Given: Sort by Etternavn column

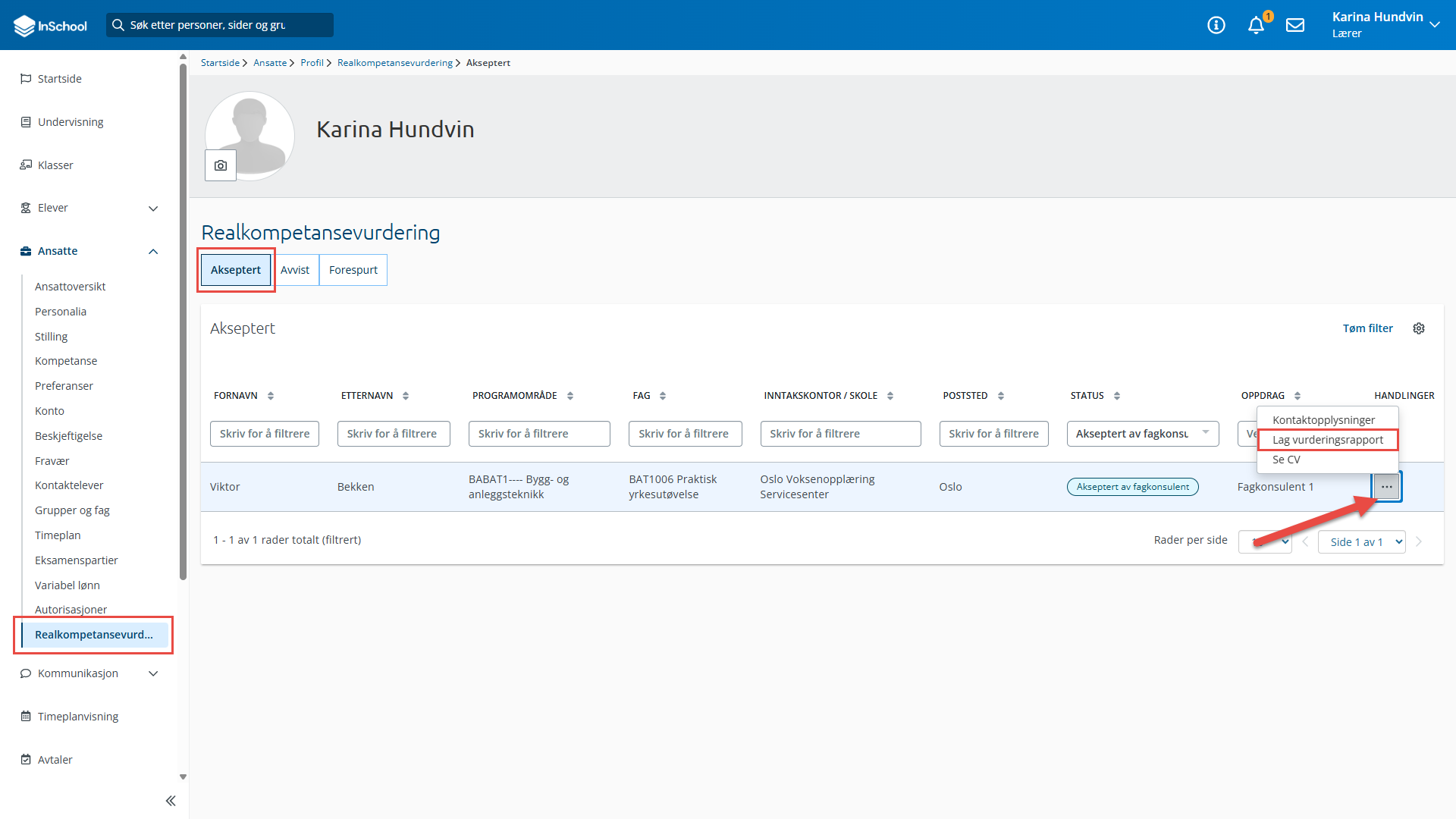Looking at the screenshot, I should [x=406, y=396].
